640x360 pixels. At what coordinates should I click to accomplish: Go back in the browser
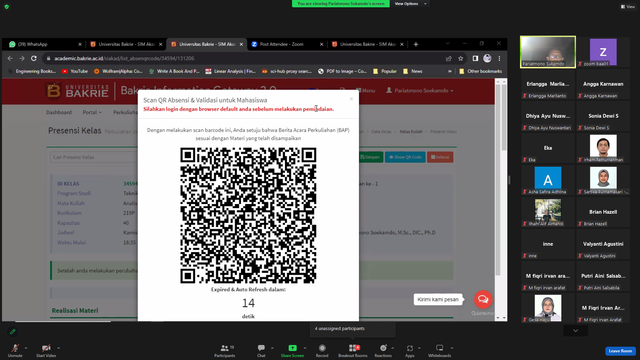click(10, 58)
